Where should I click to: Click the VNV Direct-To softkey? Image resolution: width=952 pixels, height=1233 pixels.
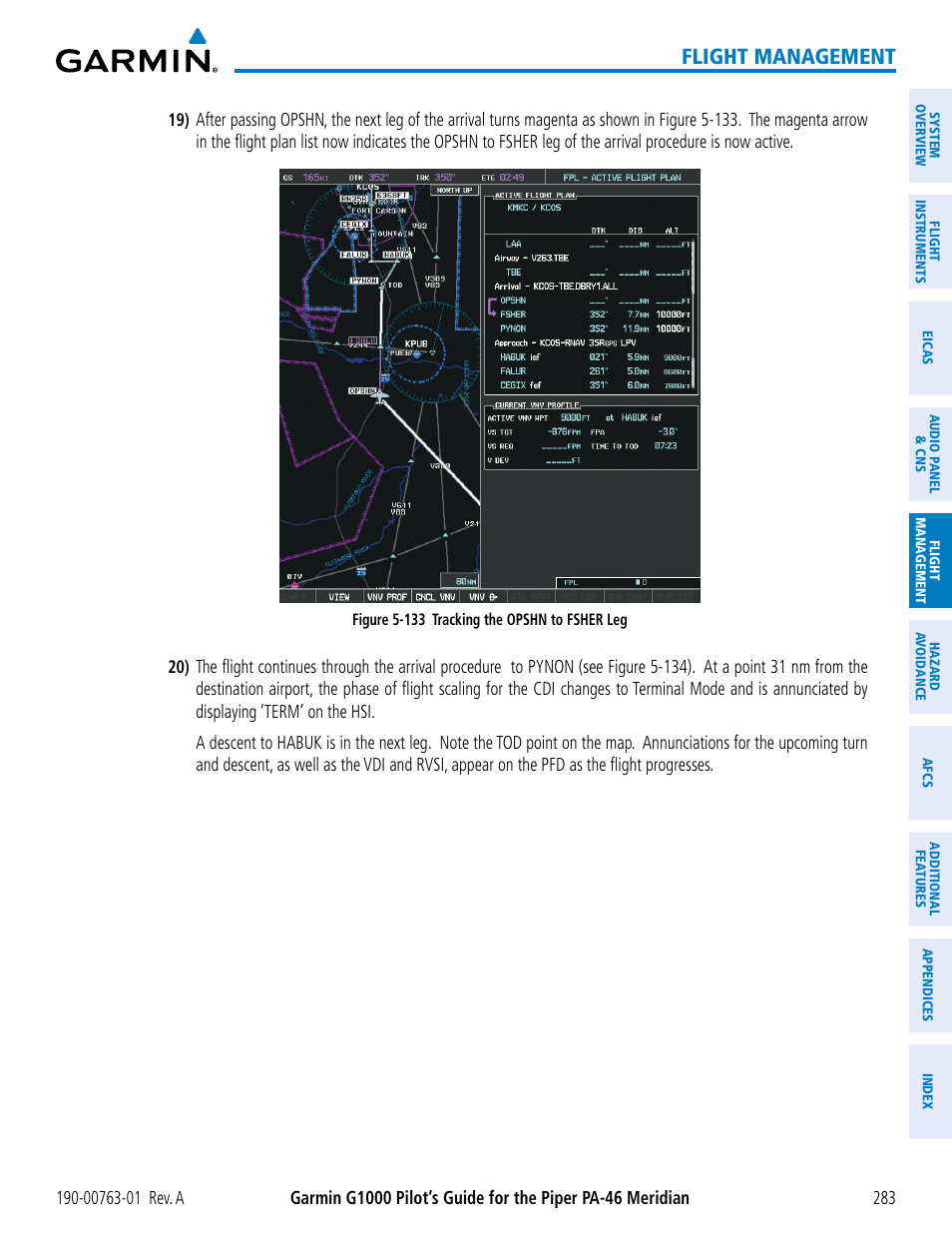484,597
